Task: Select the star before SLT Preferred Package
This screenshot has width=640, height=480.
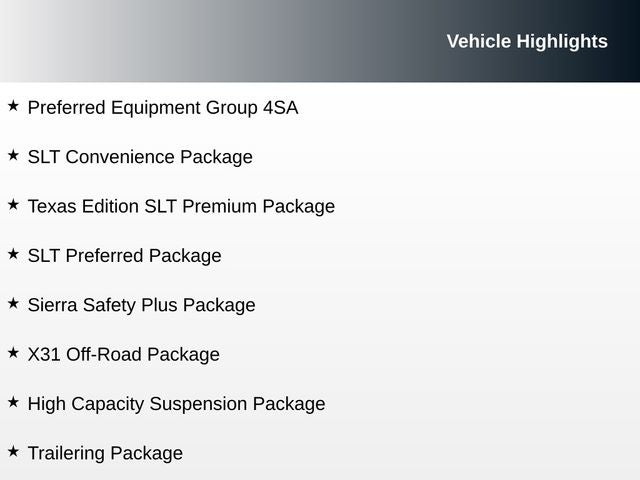Action: (x=13, y=254)
